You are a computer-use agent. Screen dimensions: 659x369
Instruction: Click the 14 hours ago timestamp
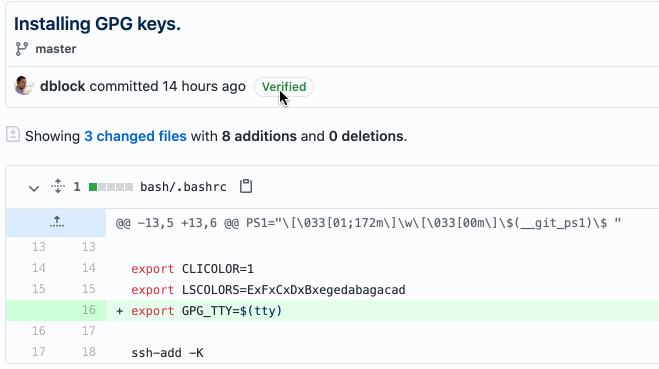click(204, 86)
